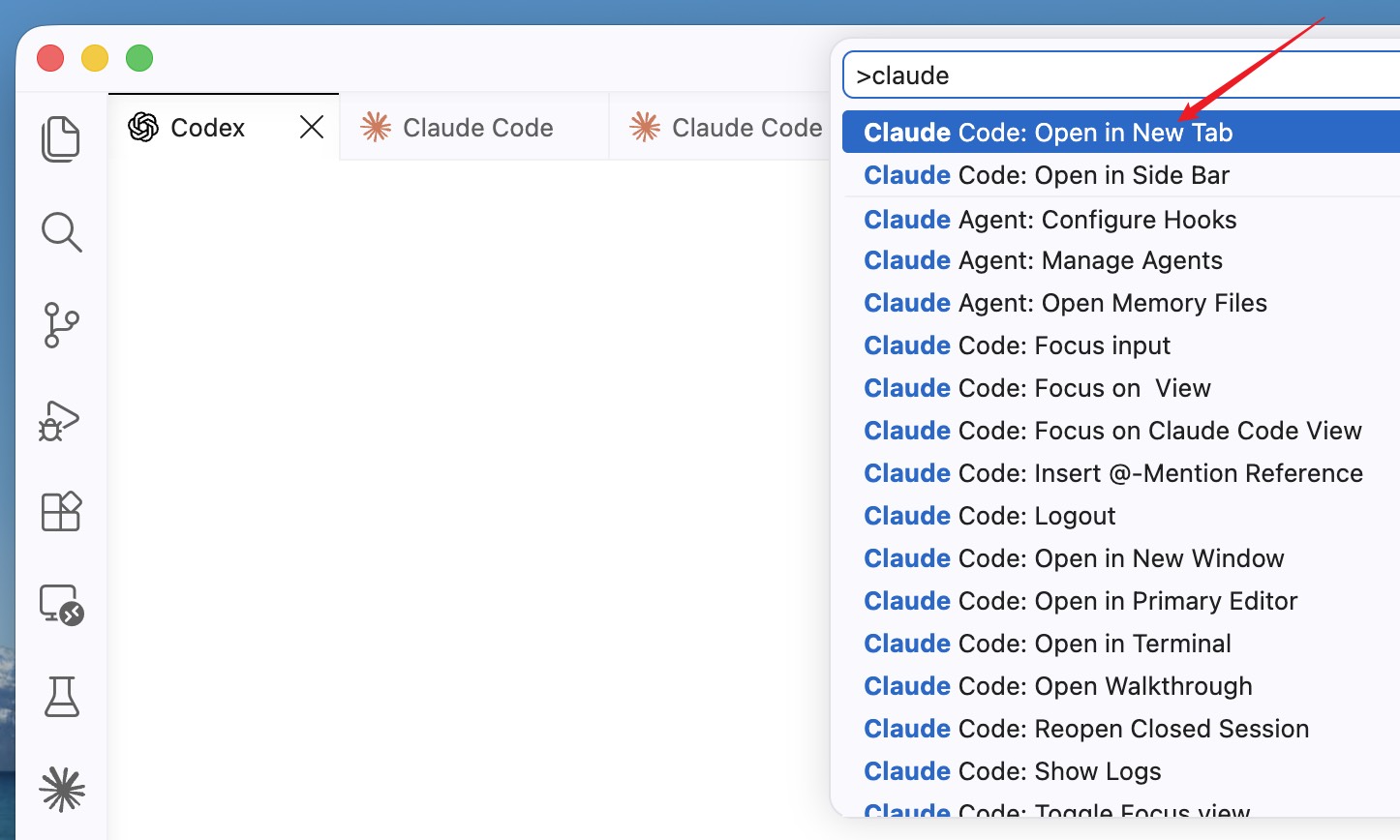The height and width of the screenshot is (840, 1400).
Task: Select the Claude Code tab adjacent to Codex
Action: click(x=474, y=128)
